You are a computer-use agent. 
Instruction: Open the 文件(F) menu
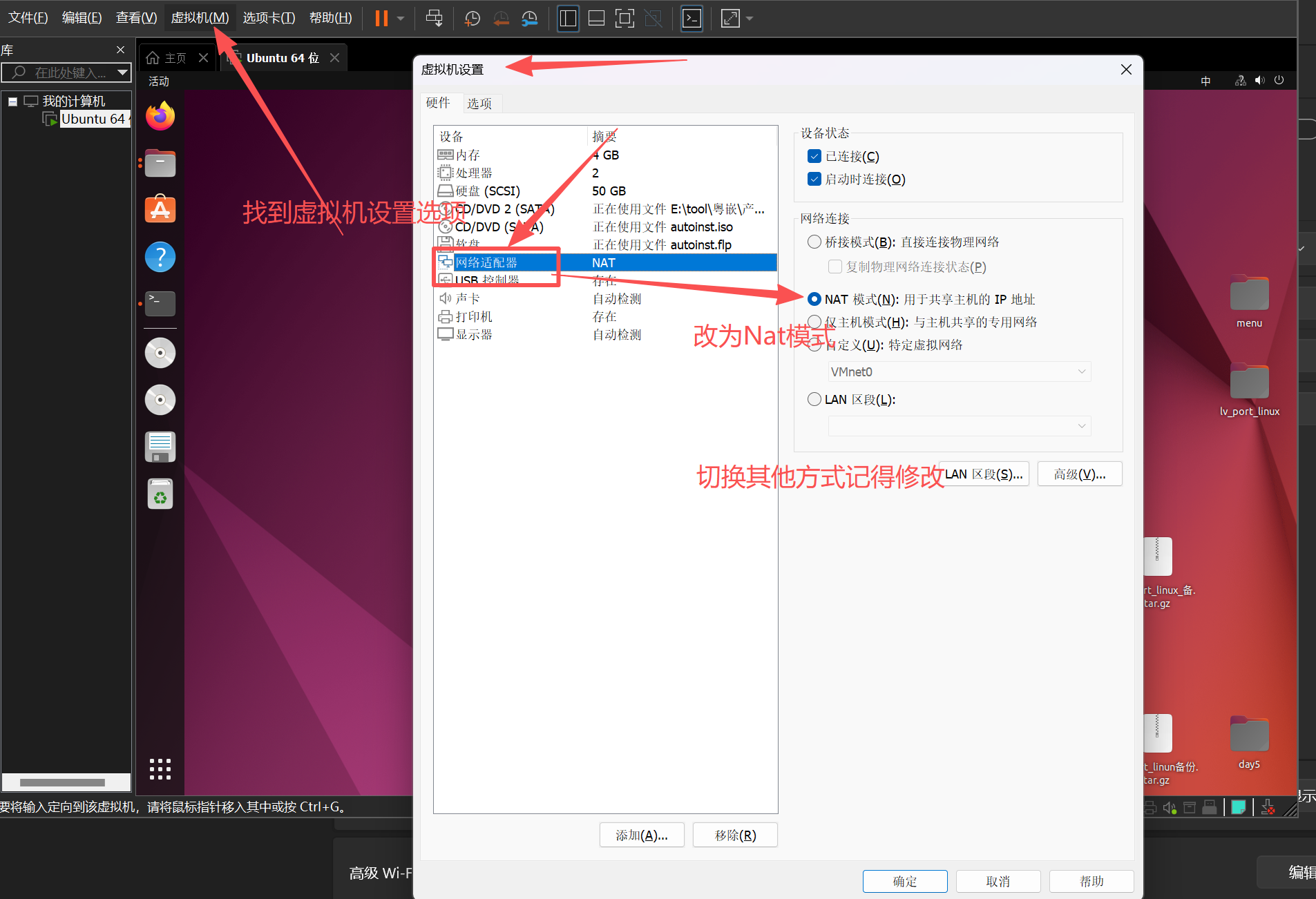pyautogui.click(x=28, y=18)
